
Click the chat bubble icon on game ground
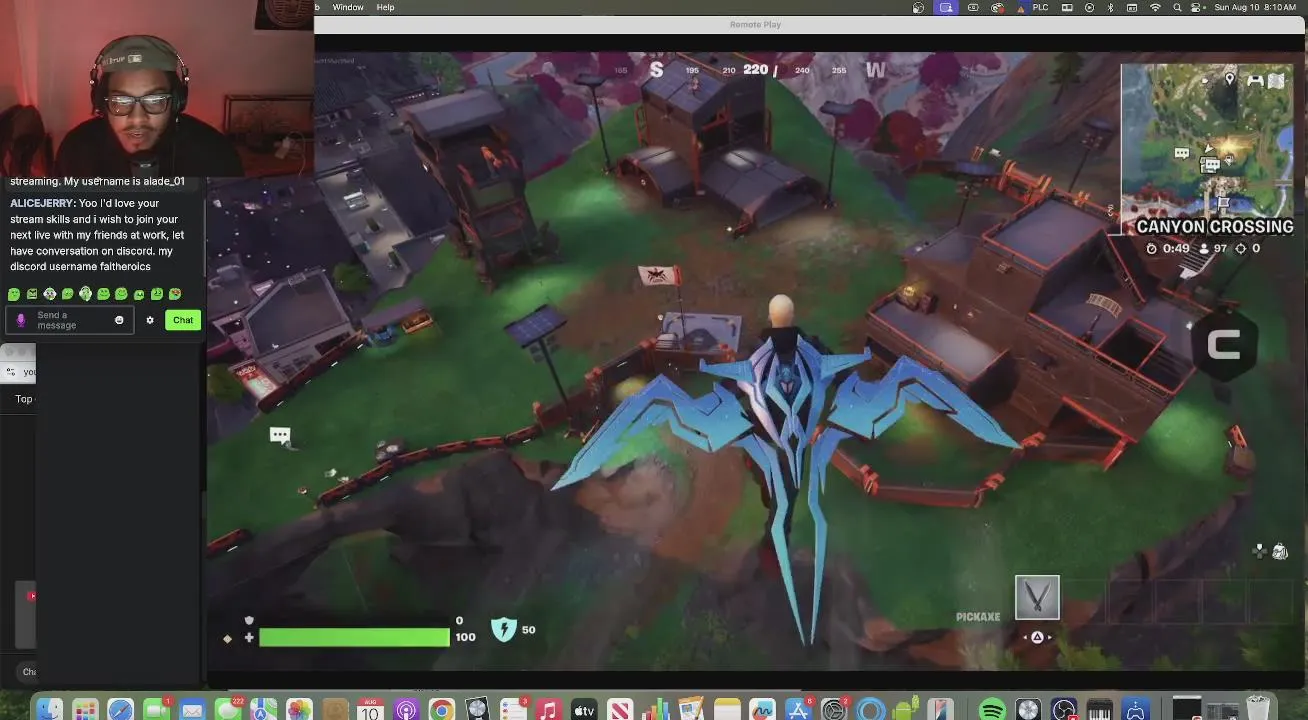280,435
